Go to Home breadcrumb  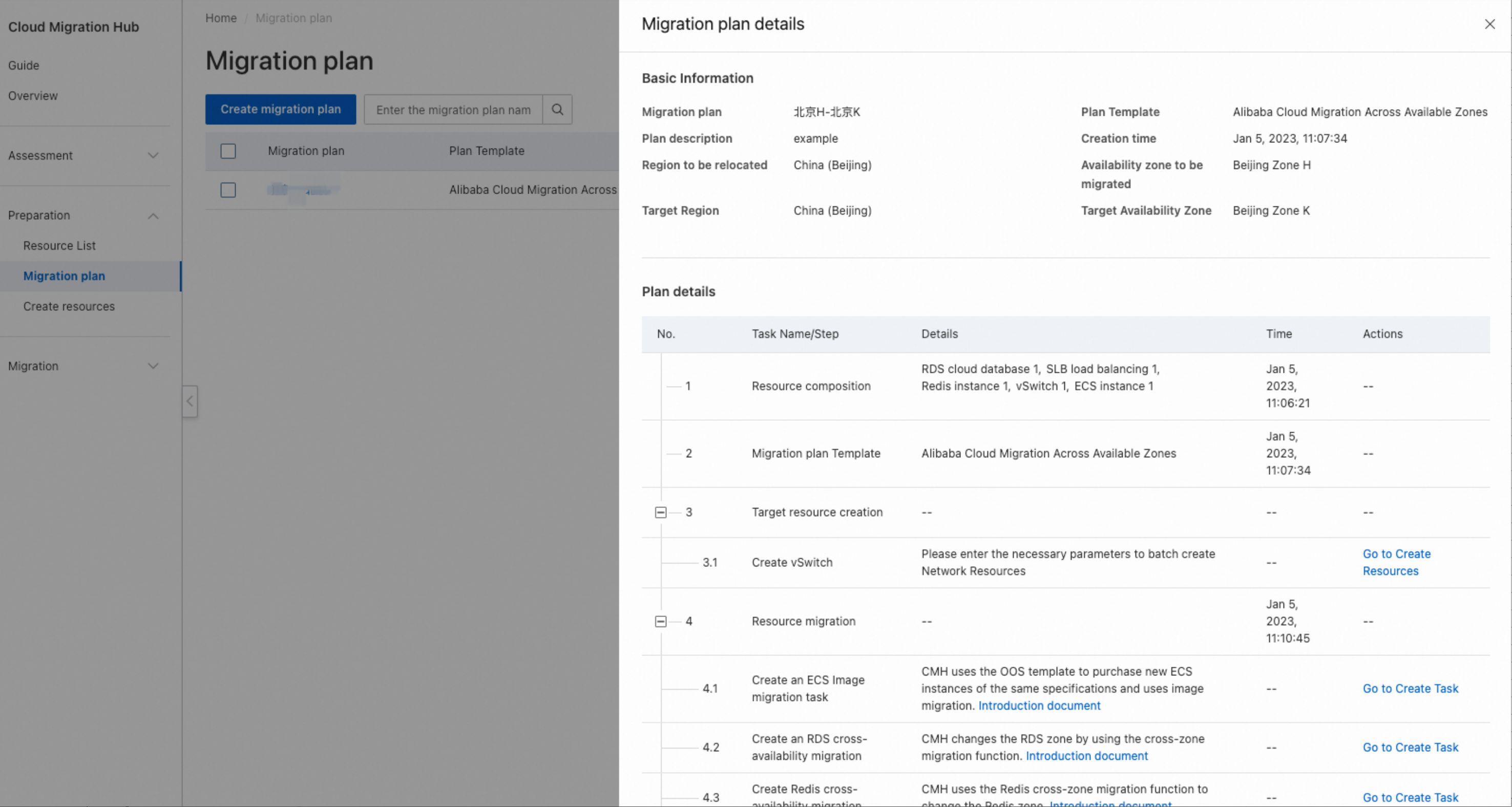click(221, 18)
